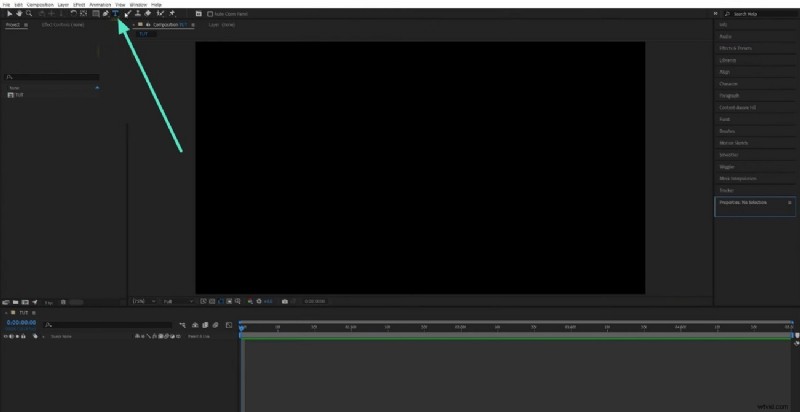
Task: Select the Roto Brush tool
Action: click(x=161, y=13)
